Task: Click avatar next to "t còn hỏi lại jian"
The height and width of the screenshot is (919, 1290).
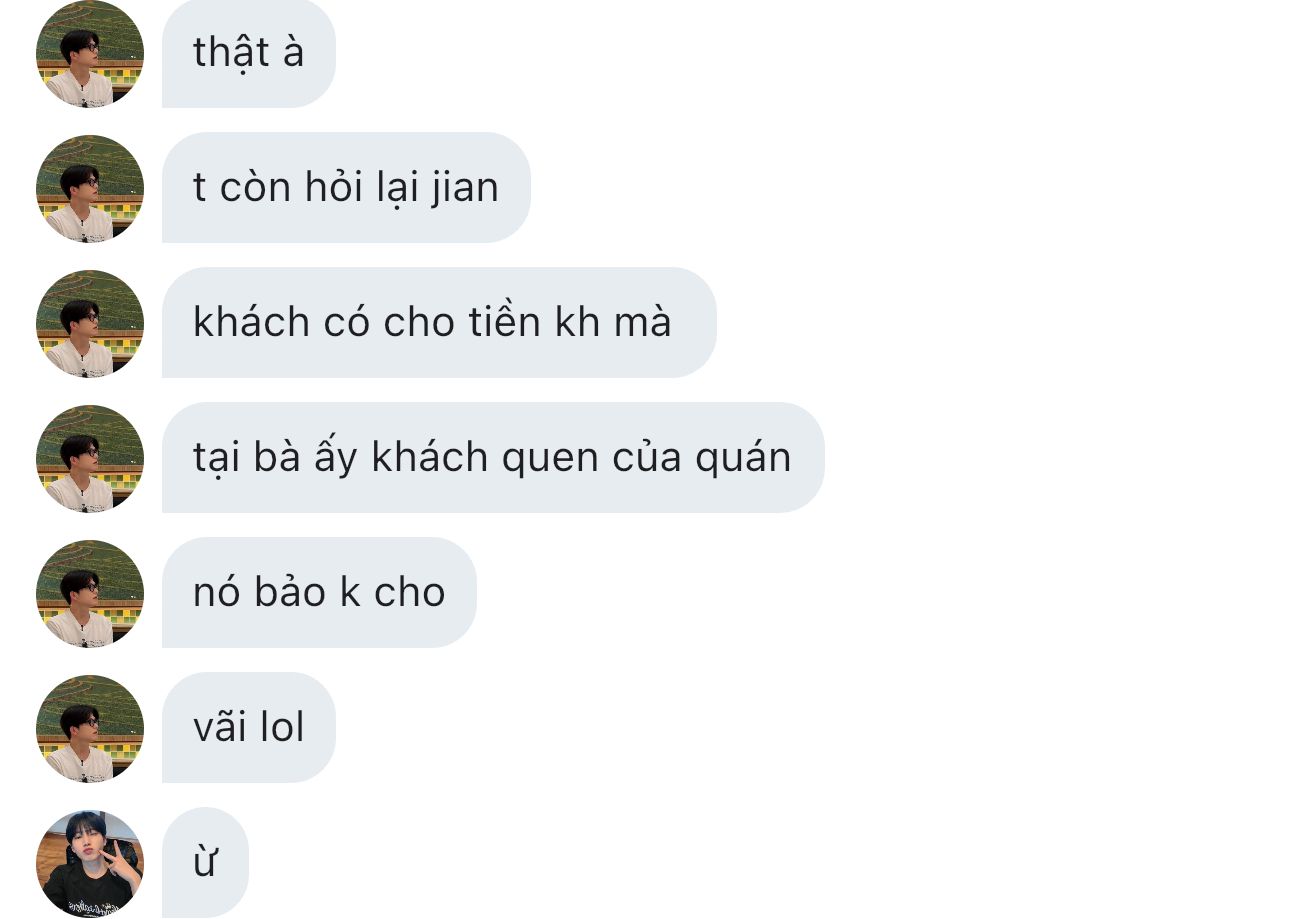Action: pyautogui.click(x=90, y=188)
